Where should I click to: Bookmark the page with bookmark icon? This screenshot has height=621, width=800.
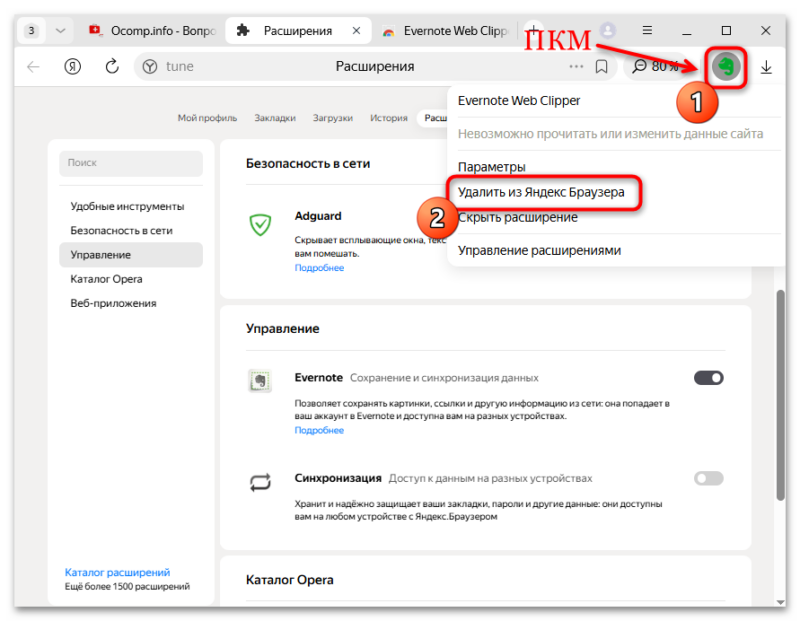[x=602, y=67]
